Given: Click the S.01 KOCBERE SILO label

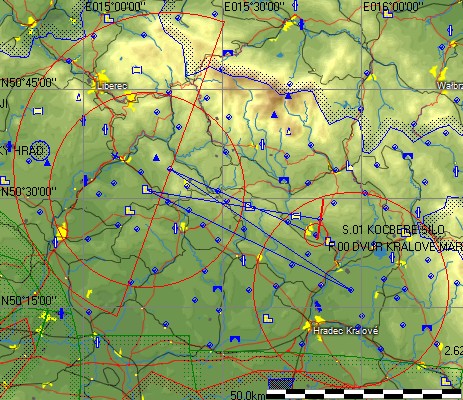Looking at the screenshot, I should [393, 230].
